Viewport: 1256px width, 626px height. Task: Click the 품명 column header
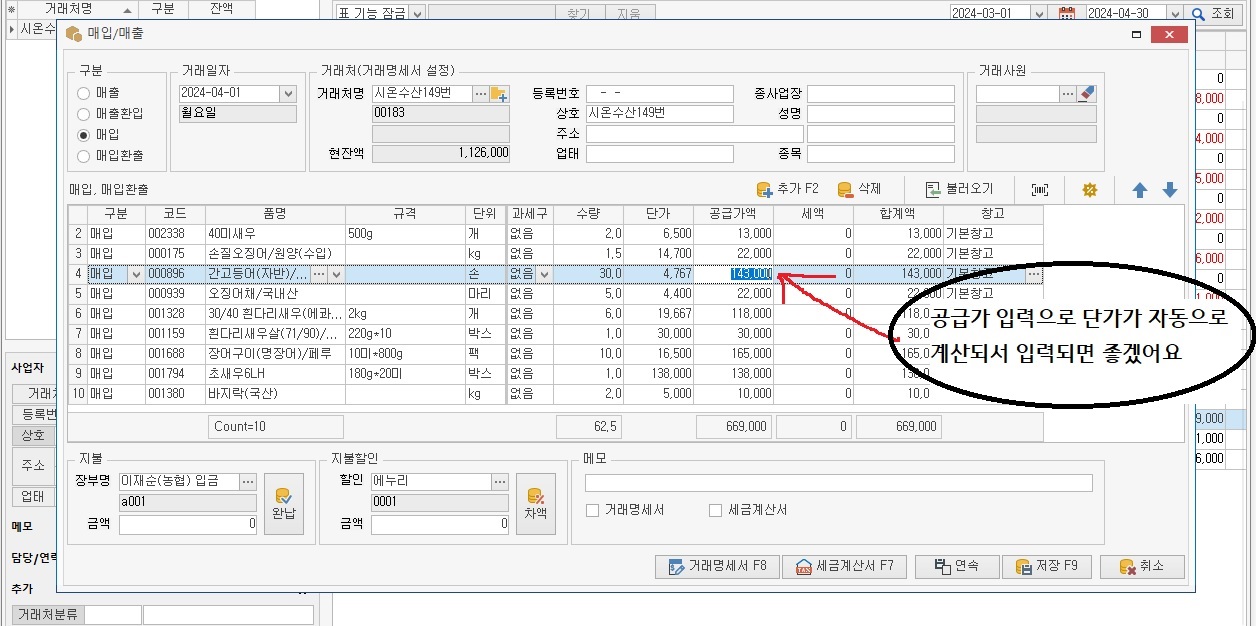point(275,214)
